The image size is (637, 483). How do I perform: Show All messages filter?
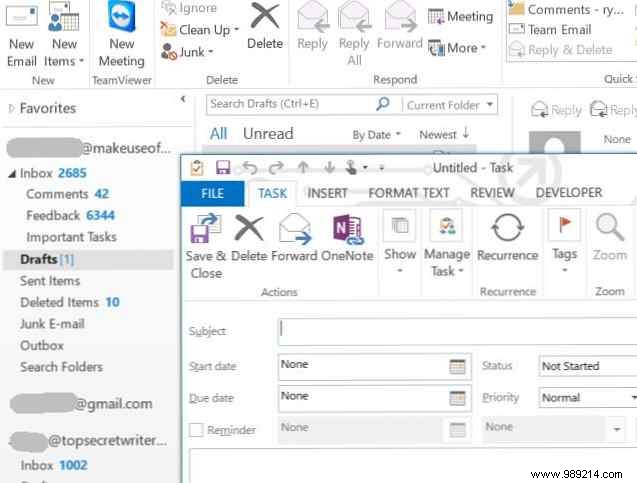219,134
